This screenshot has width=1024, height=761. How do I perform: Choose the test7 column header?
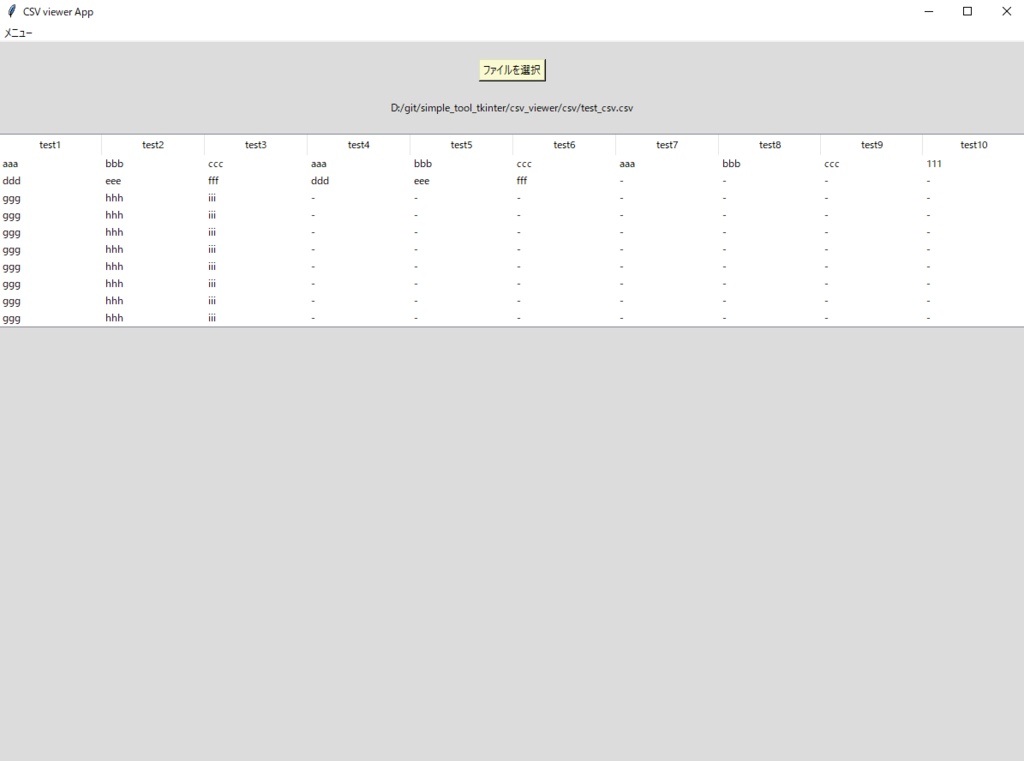point(667,145)
